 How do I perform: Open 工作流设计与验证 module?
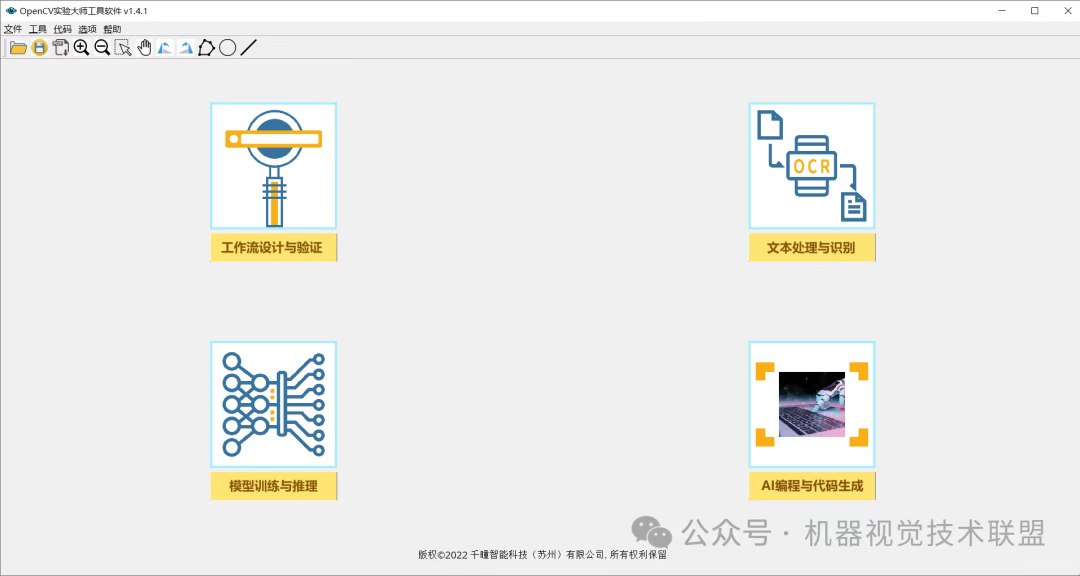[273, 165]
